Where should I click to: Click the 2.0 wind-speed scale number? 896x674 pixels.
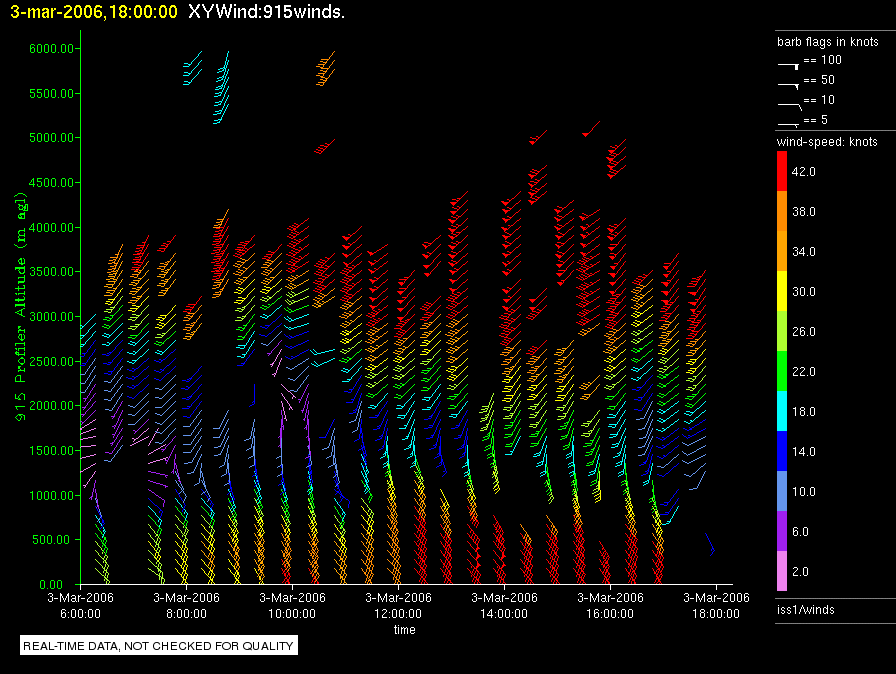(x=800, y=571)
